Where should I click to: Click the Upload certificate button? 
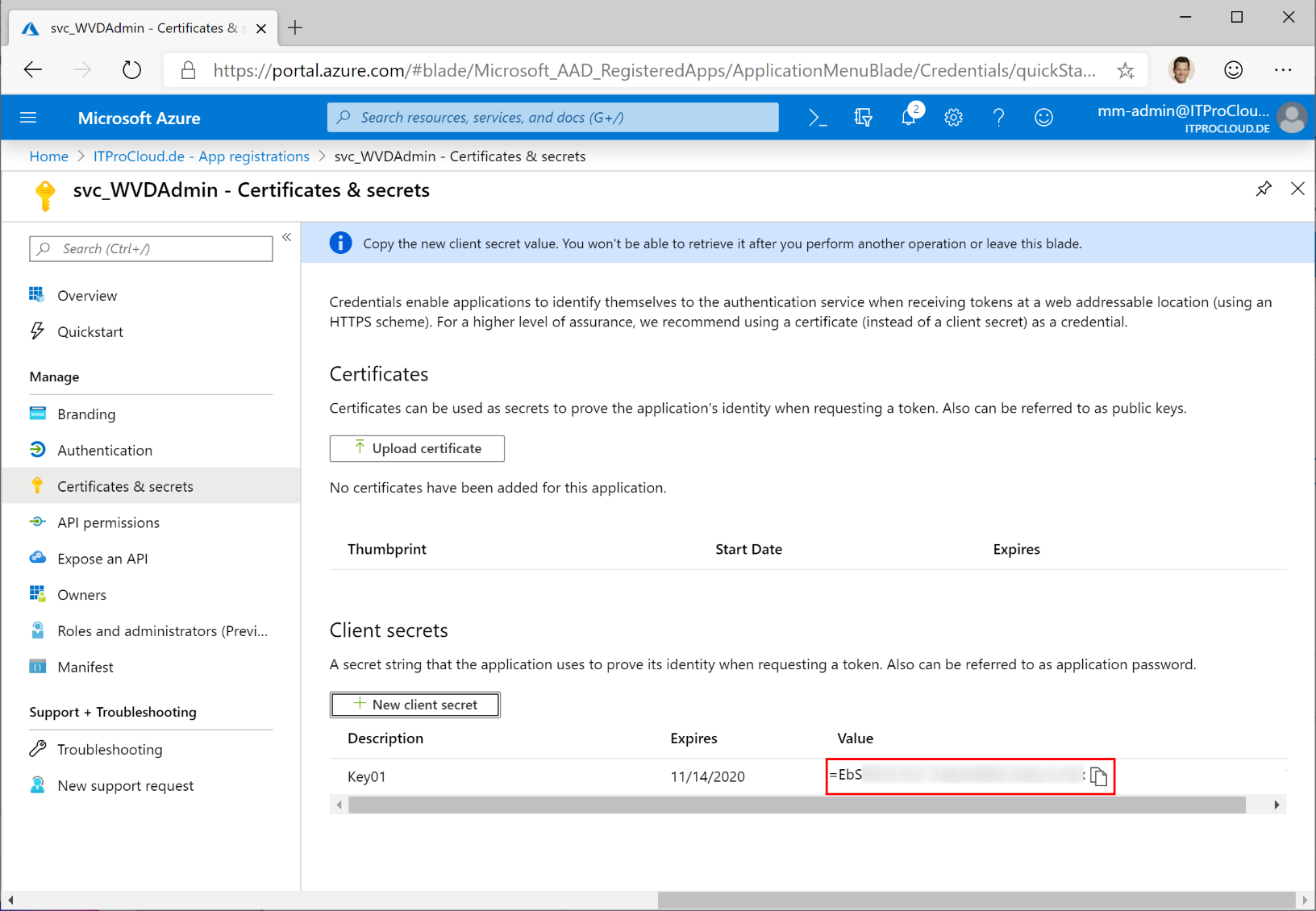417,448
